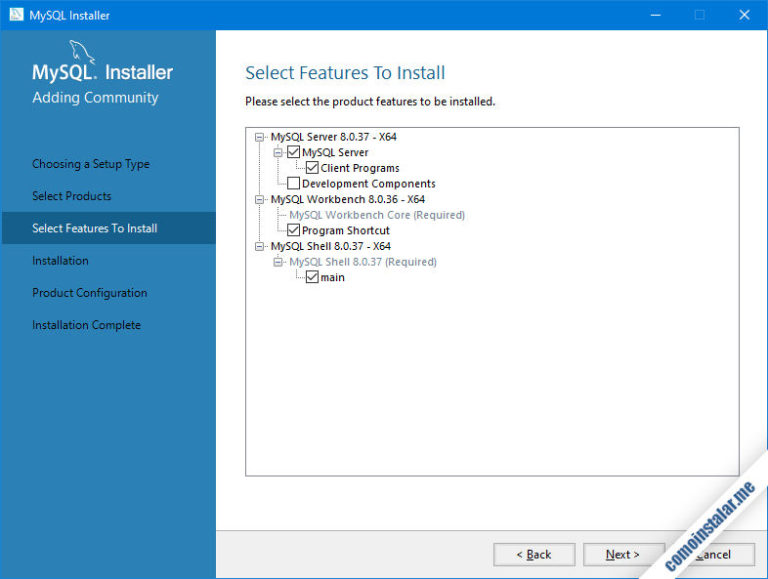
Task: Enable the Development Components checkbox
Action: [293, 184]
